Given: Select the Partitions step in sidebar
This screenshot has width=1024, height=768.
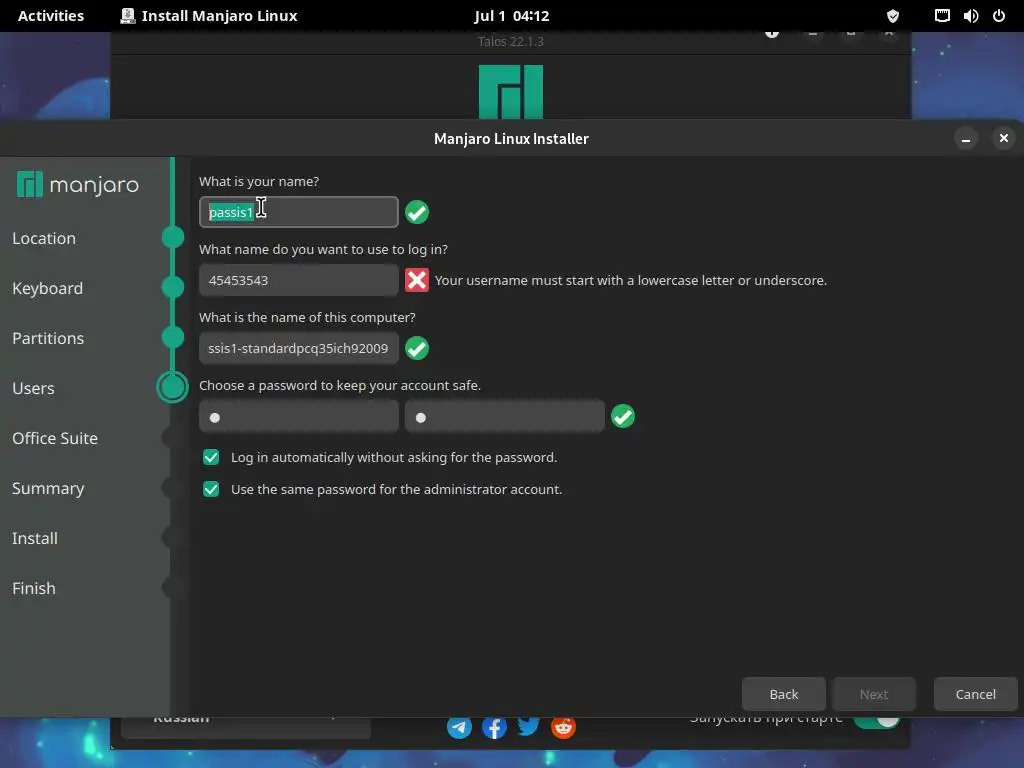Looking at the screenshot, I should (48, 338).
